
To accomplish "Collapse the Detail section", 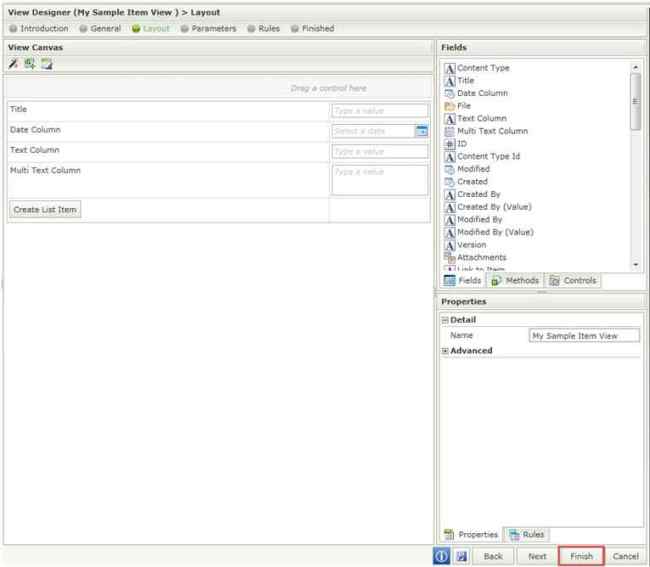I will pos(445,320).
